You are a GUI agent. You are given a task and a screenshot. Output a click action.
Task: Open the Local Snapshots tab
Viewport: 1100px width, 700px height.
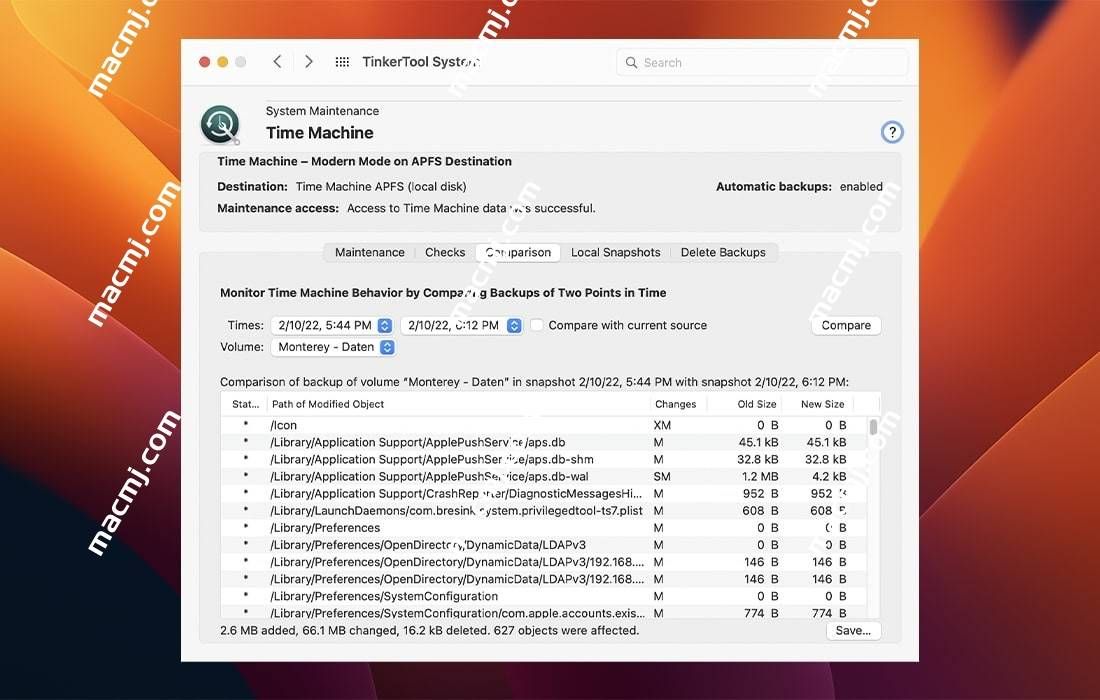point(615,253)
